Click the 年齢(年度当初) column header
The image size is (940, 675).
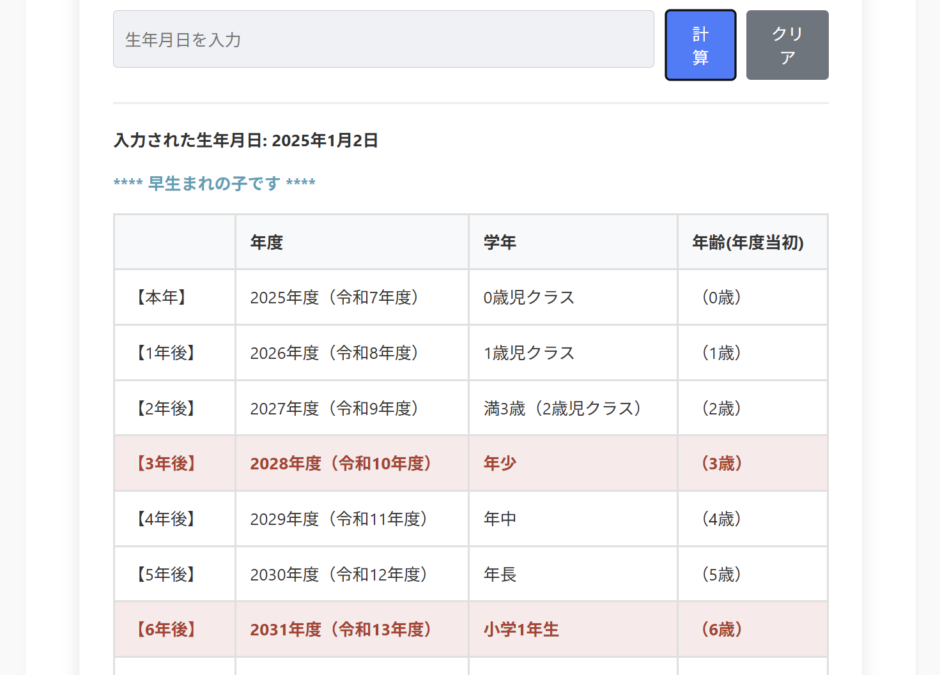747,242
